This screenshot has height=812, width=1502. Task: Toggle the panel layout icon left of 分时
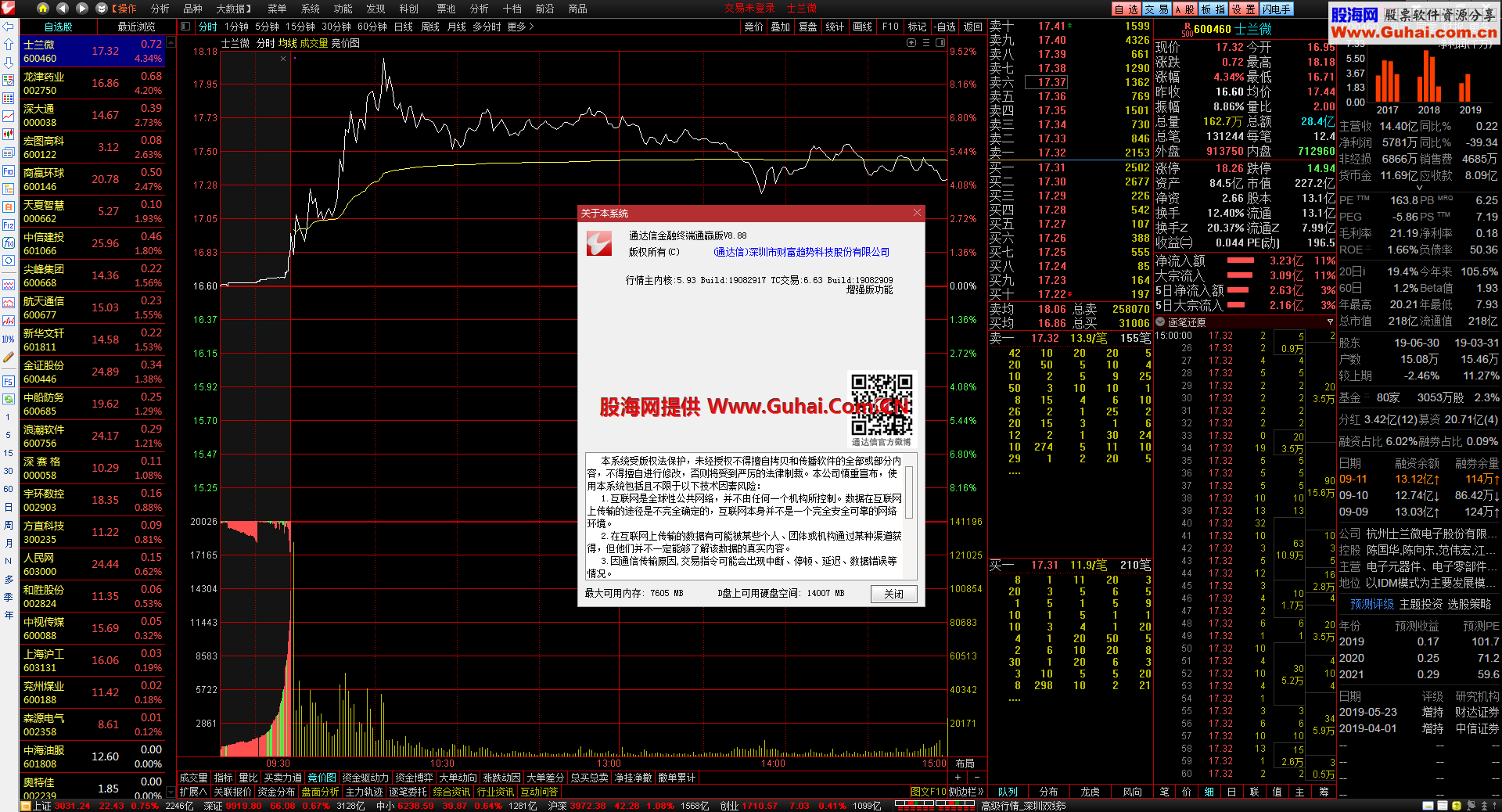pyautogui.click(x=185, y=27)
